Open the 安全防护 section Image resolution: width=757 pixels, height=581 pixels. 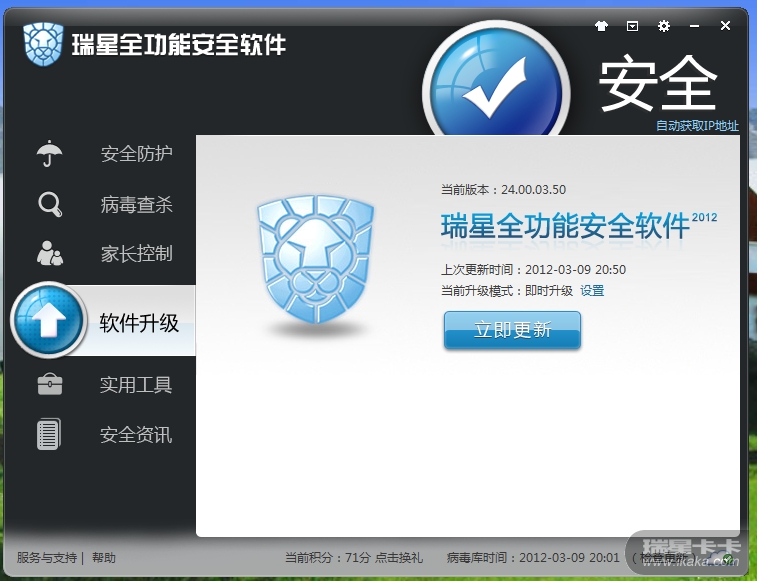(x=136, y=154)
